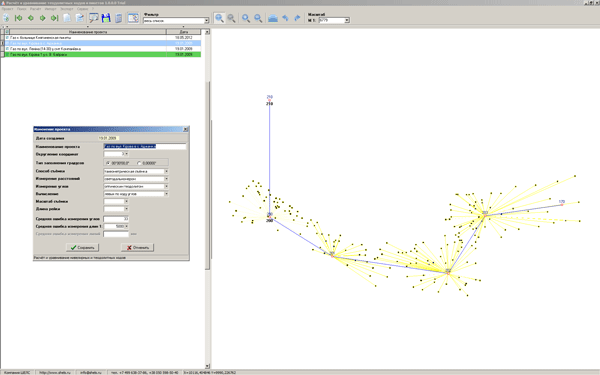Expand the Фильтр dropdown

point(206,21)
